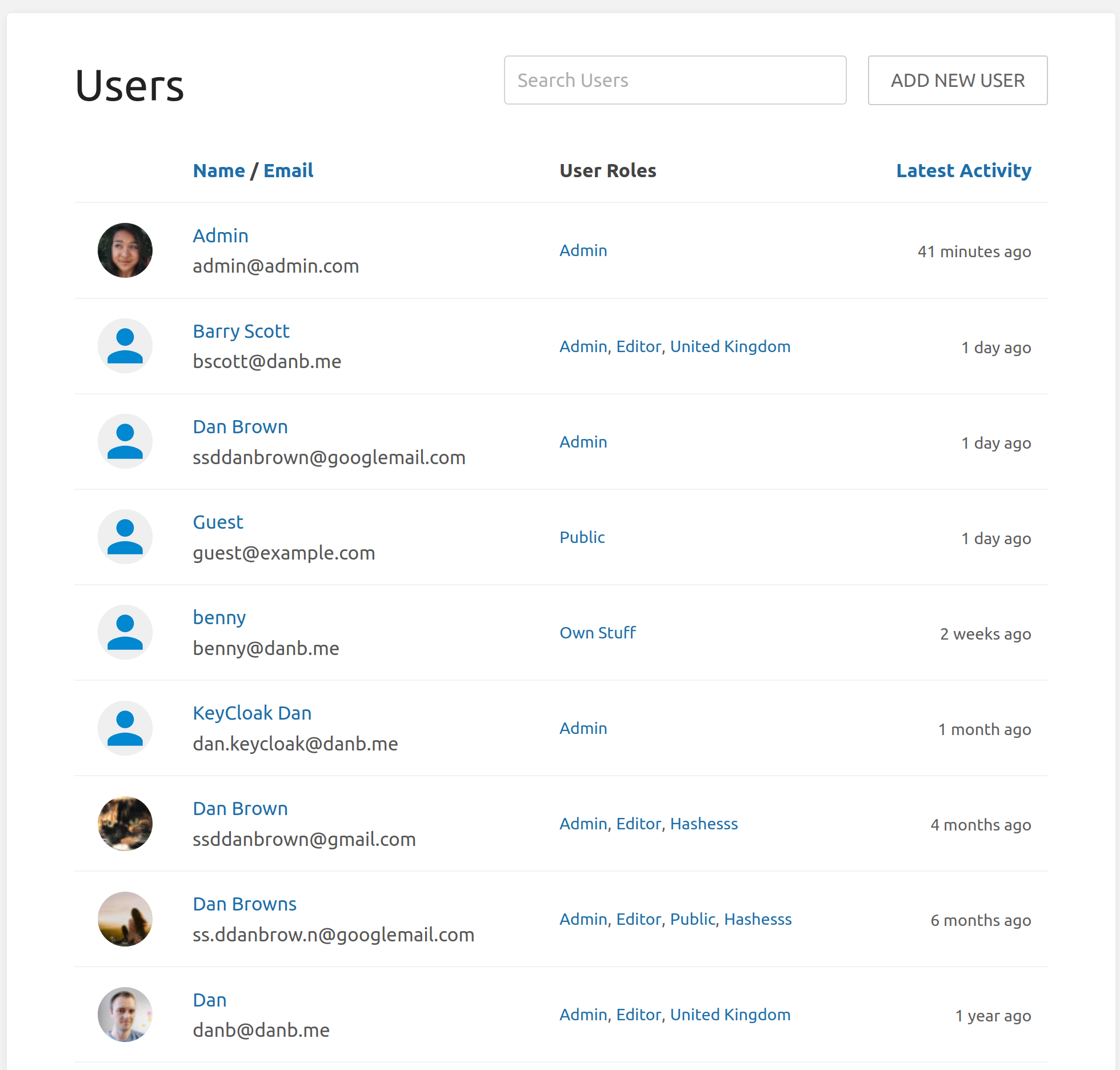Open the Public role for Guest
1120x1070 pixels.
pyautogui.click(x=582, y=537)
